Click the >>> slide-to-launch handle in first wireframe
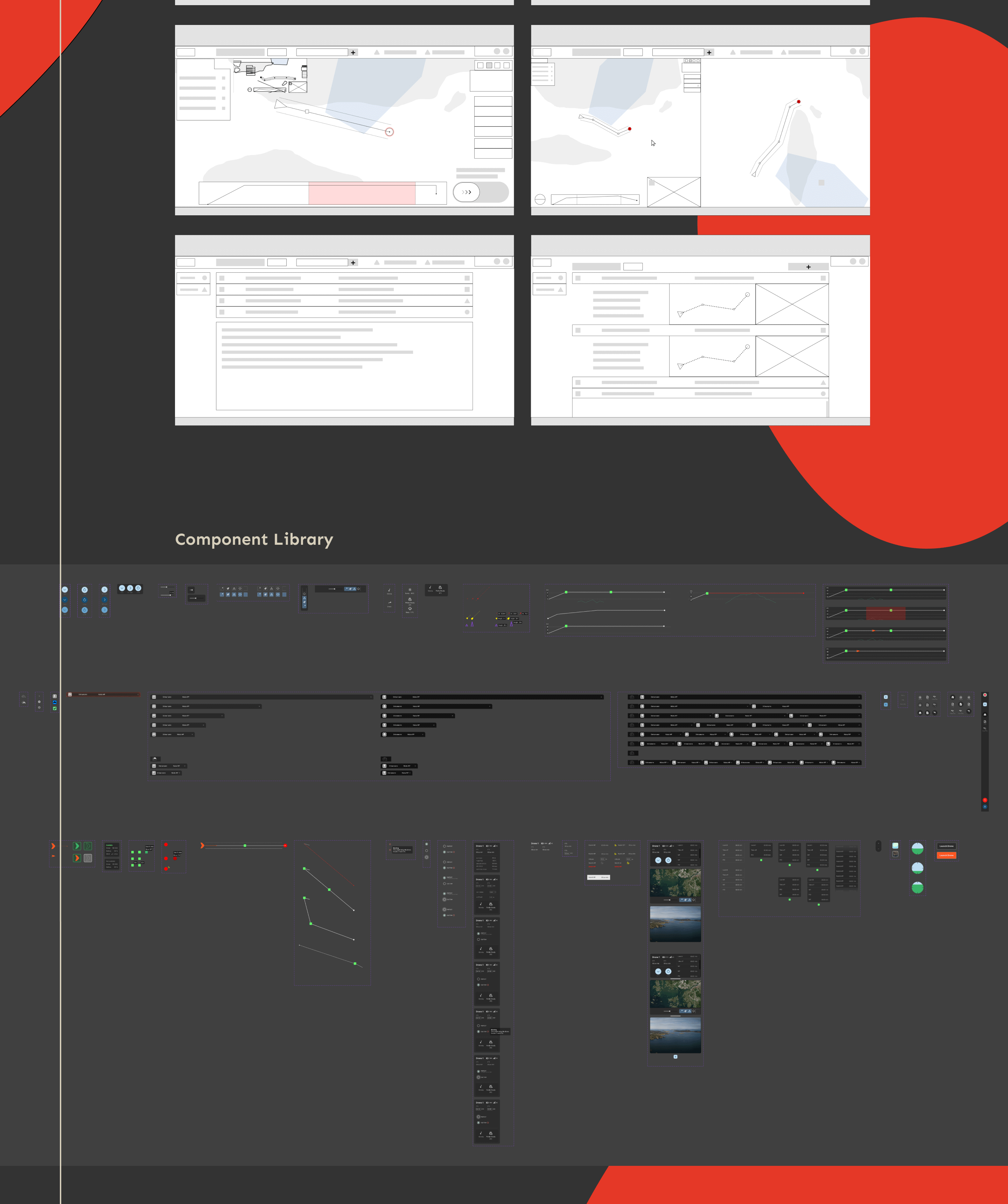This screenshot has height=1204, width=1008. tap(467, 192)
